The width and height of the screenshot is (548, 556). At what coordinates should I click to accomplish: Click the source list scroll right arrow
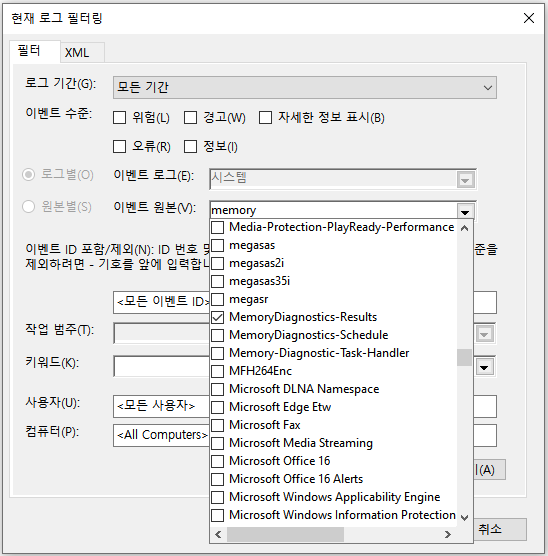448,534
